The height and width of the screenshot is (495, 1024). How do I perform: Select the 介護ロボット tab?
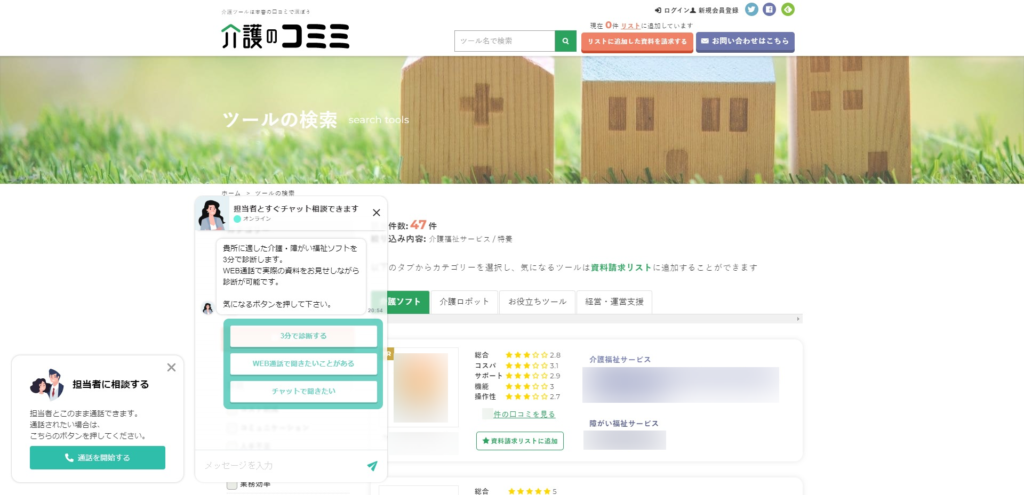[x=464, y=302]
